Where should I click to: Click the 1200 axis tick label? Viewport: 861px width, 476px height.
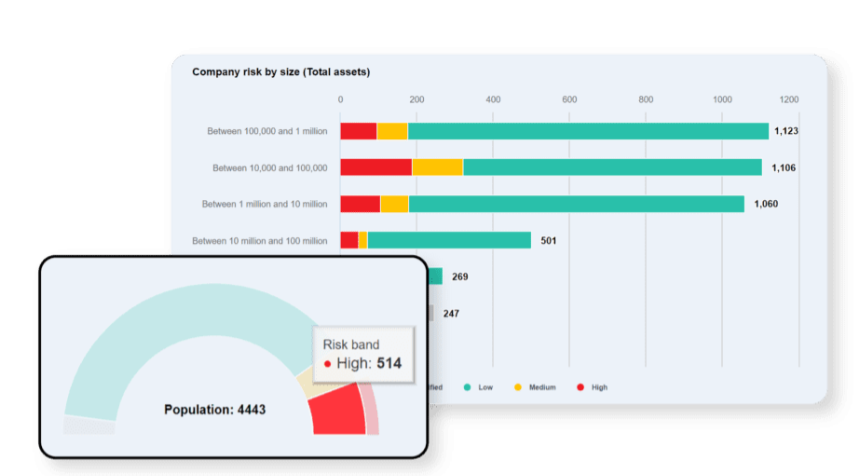tap(789, 99)
